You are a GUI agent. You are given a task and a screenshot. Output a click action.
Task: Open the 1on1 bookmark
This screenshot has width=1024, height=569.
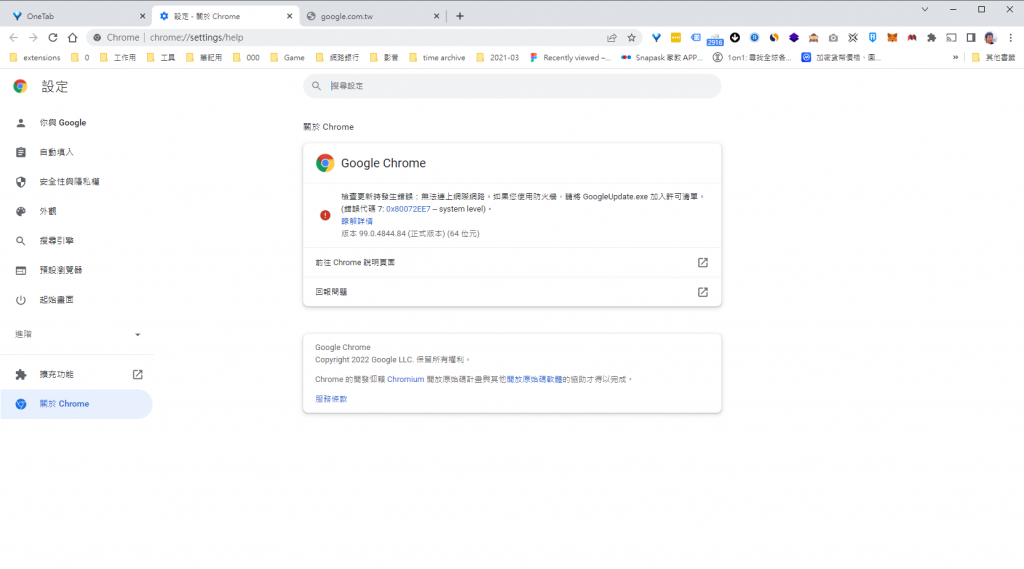(x=752, y=57)
